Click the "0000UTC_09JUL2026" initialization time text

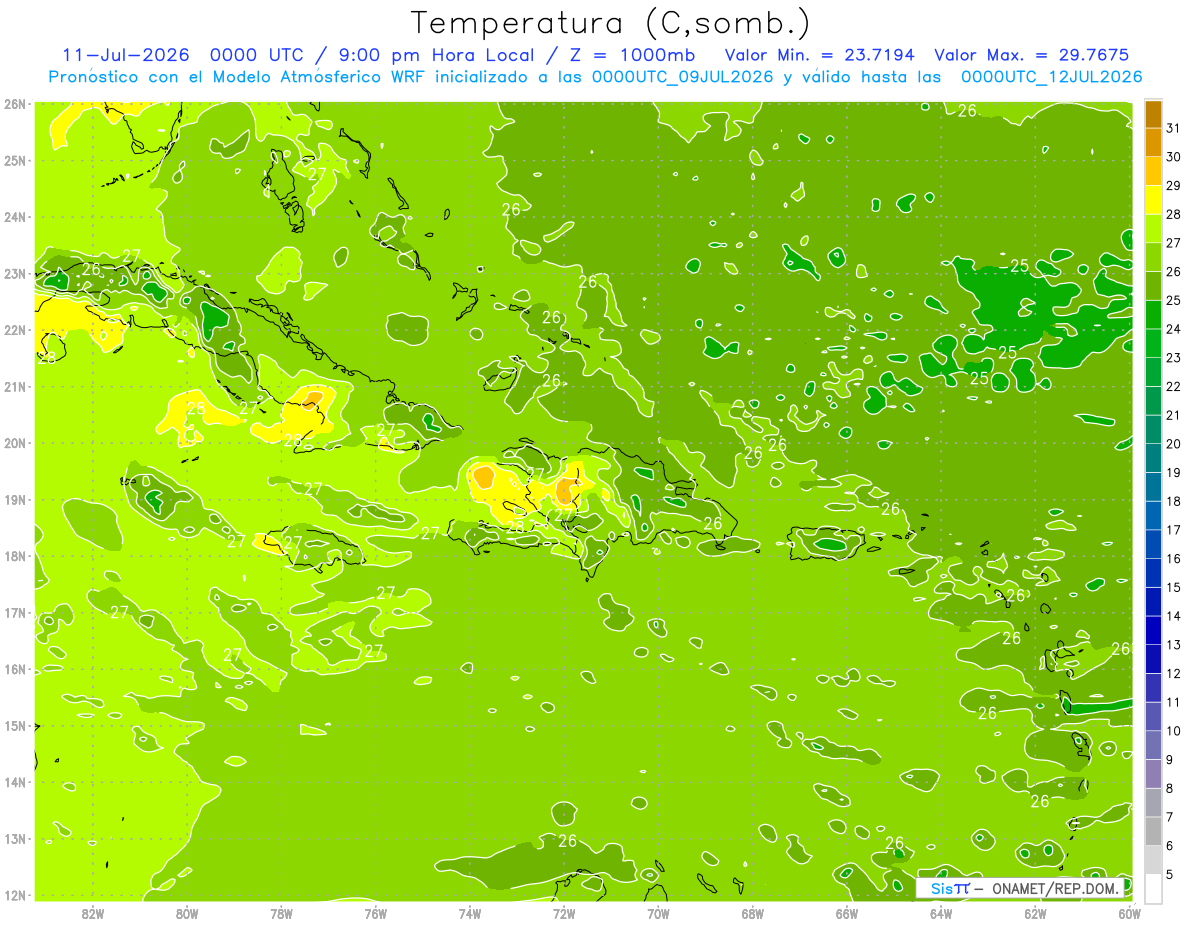click(682, 76)
